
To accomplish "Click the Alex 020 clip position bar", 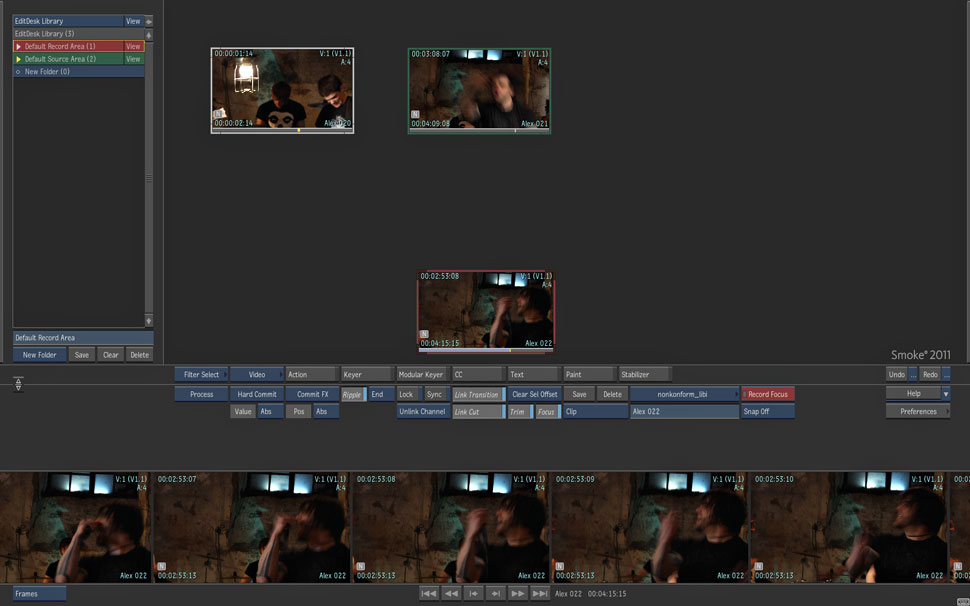I will [x=282, y=131].
